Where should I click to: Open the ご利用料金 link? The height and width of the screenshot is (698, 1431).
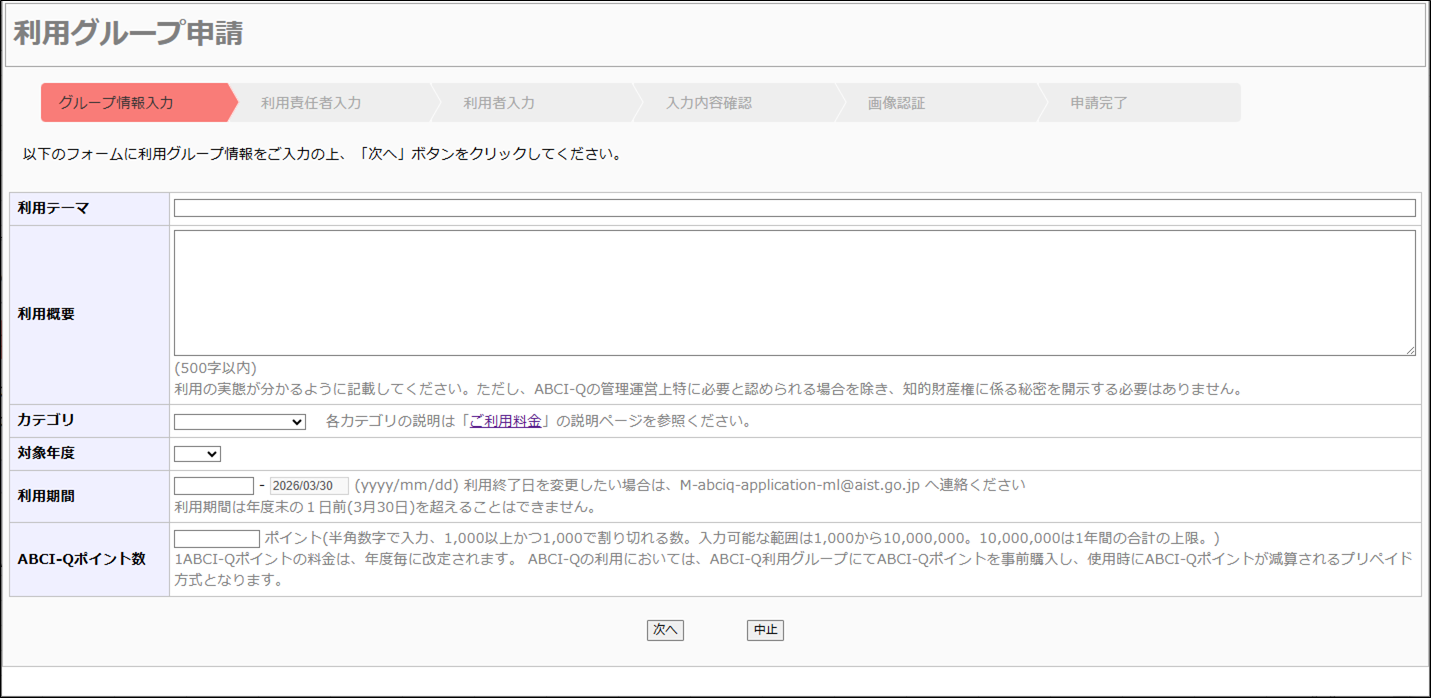[506, 421]
